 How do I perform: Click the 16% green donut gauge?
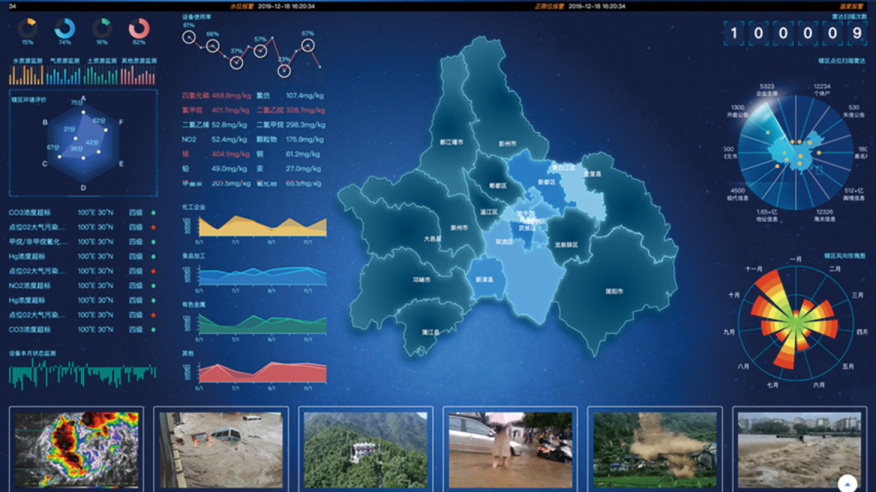click(x=102, y=28)
